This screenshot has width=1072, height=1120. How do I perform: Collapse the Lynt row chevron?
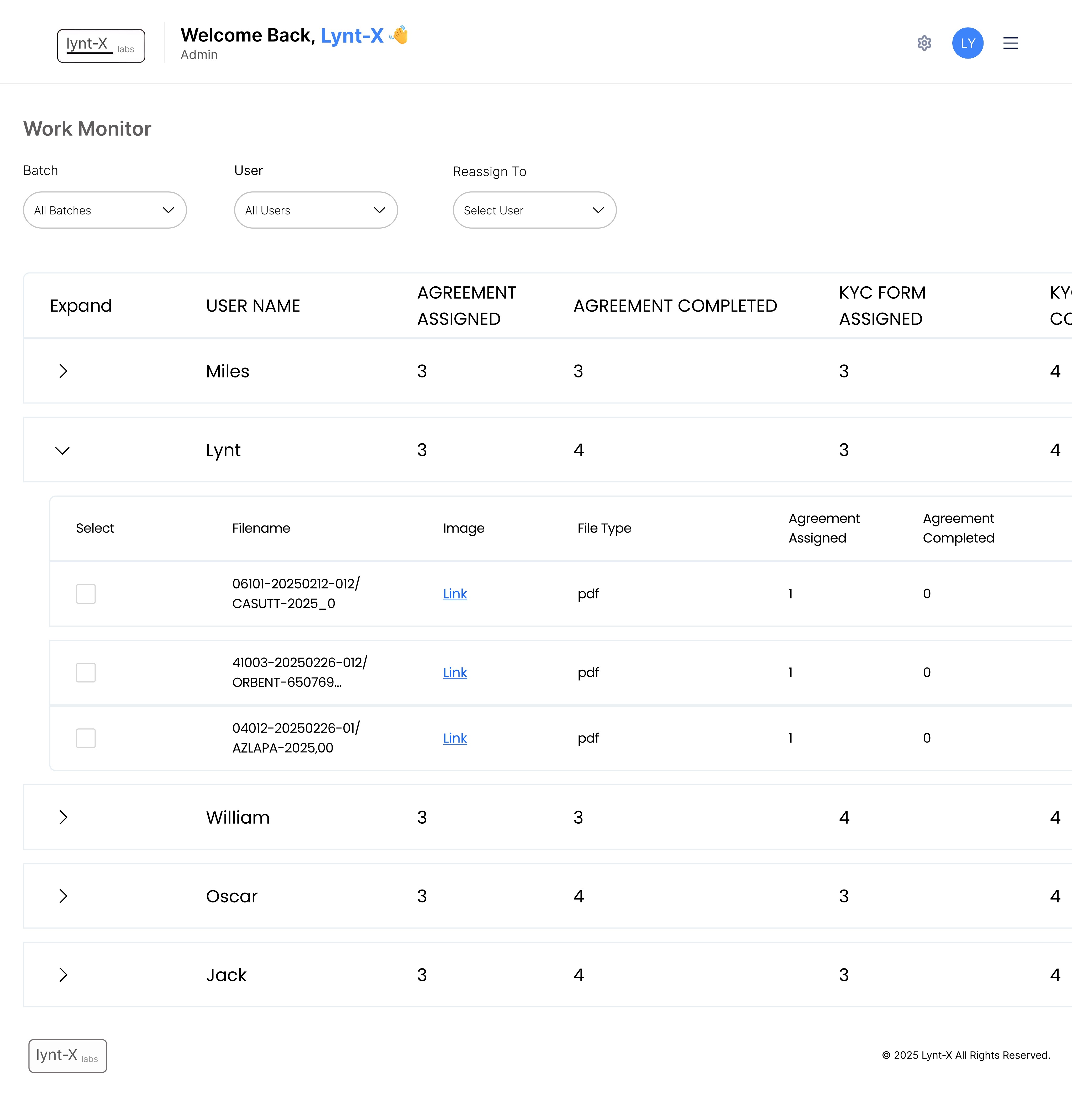[x=62, y=450]
